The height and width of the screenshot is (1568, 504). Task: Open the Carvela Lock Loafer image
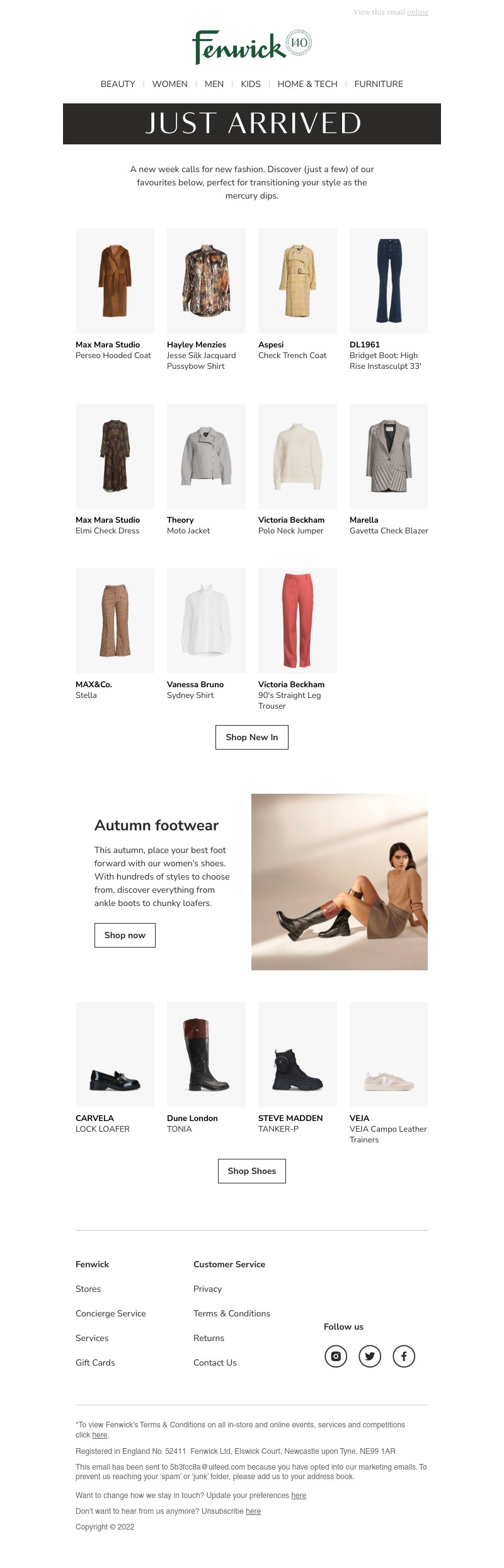point(115,1054)
